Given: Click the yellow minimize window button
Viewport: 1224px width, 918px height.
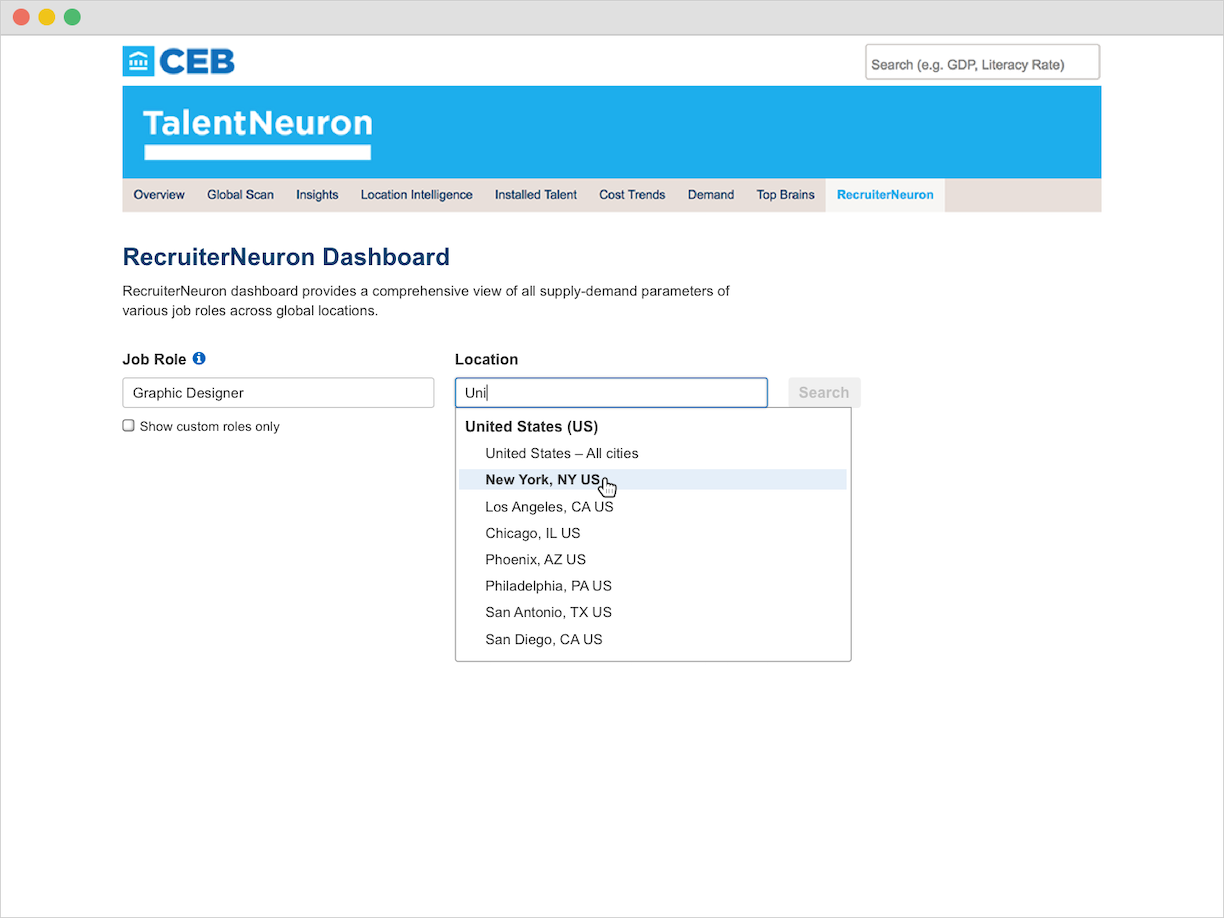Looking at the screenshot, I should tap(47, 17).
